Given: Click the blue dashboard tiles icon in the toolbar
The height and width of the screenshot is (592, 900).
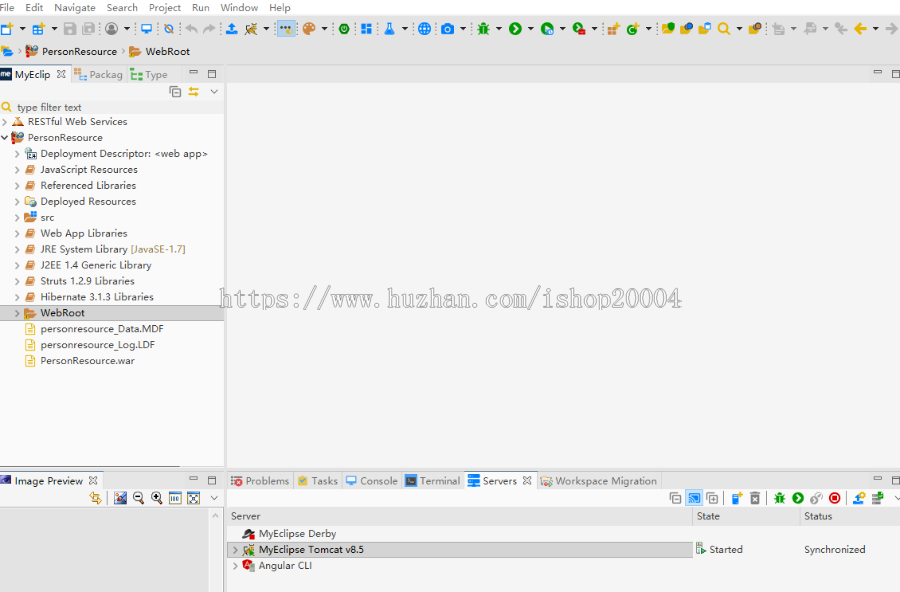Looking at the screenshot, I should 366,29.
